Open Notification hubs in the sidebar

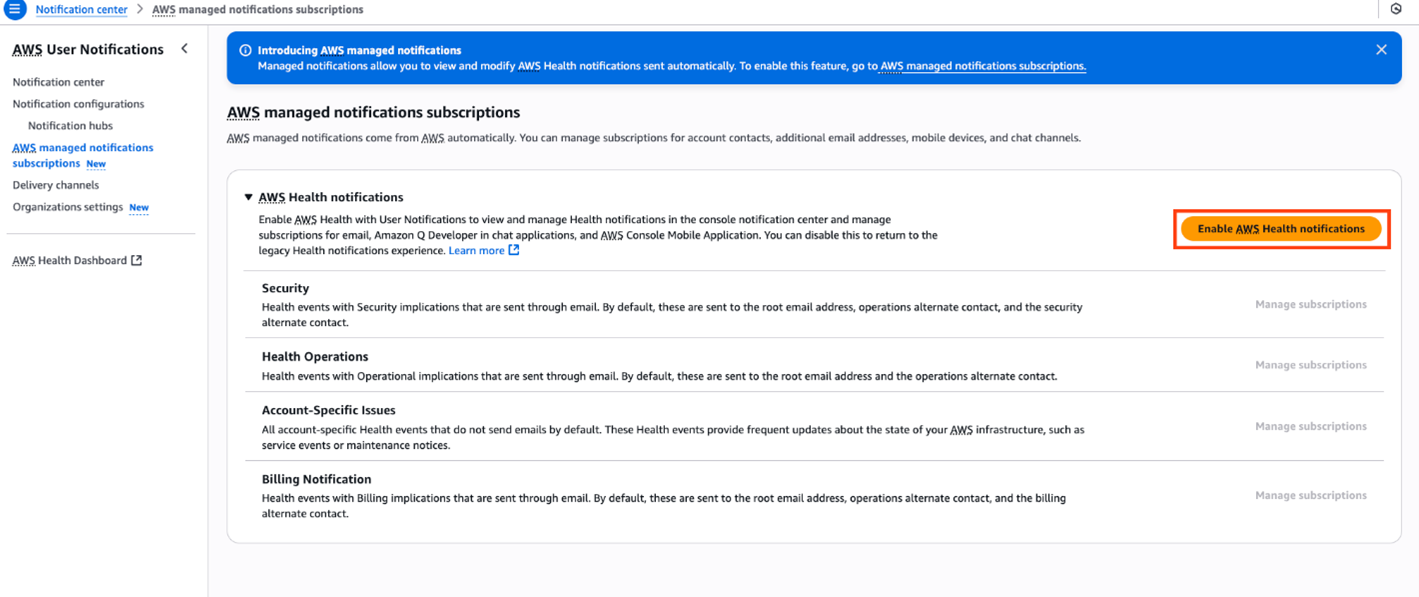(70, 126)
